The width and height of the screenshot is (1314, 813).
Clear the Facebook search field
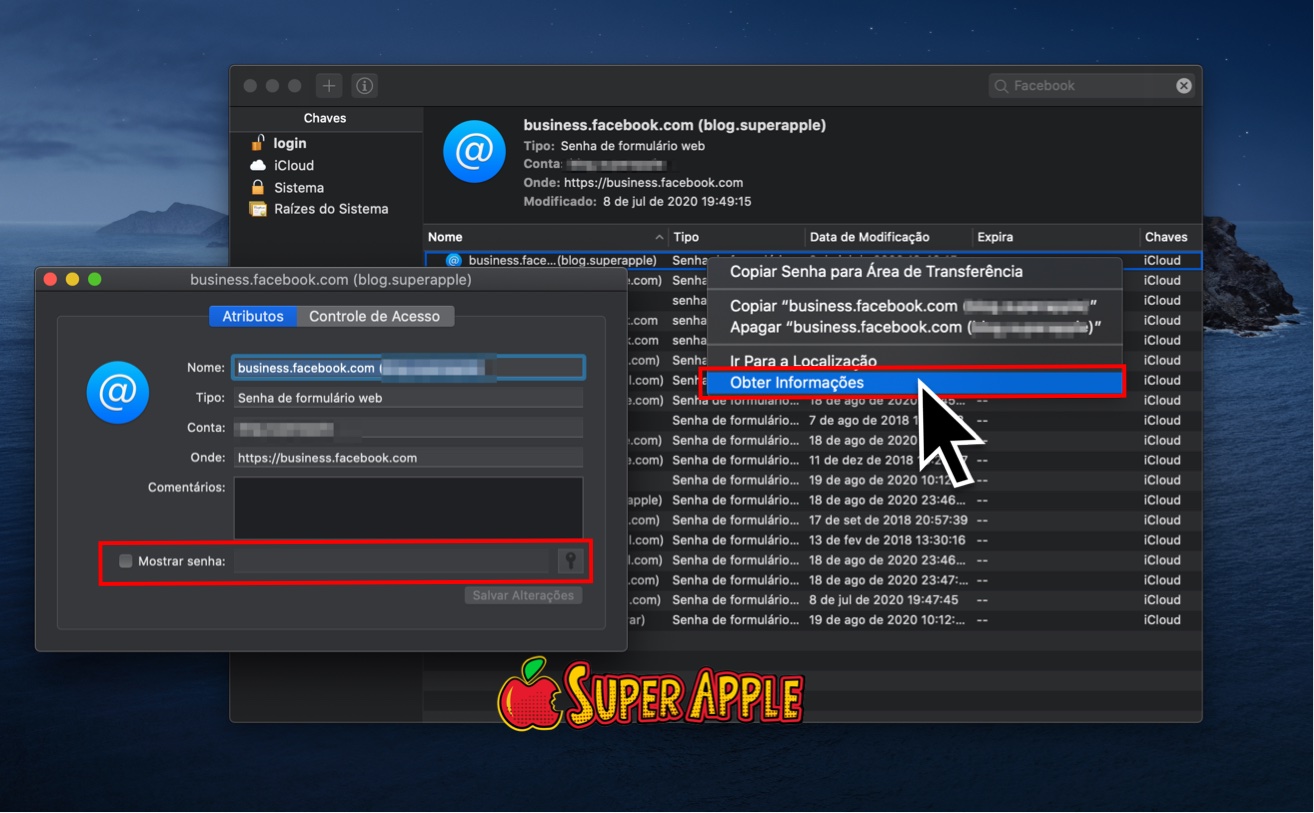[x=1184, y=86]
